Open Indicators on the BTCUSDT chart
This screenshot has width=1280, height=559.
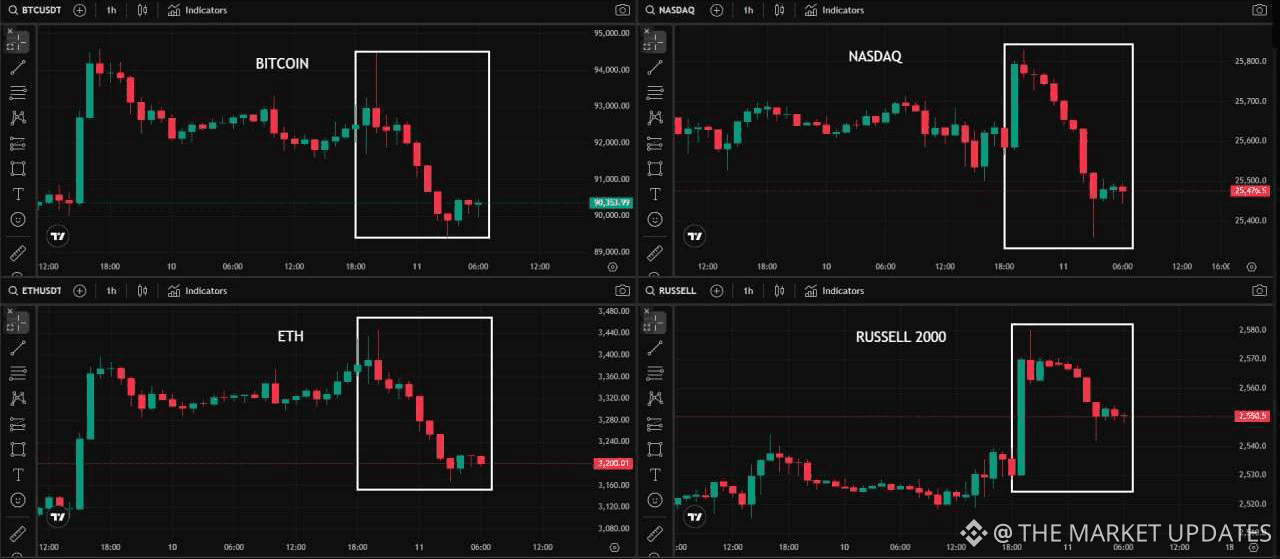(x=197, y=10)
